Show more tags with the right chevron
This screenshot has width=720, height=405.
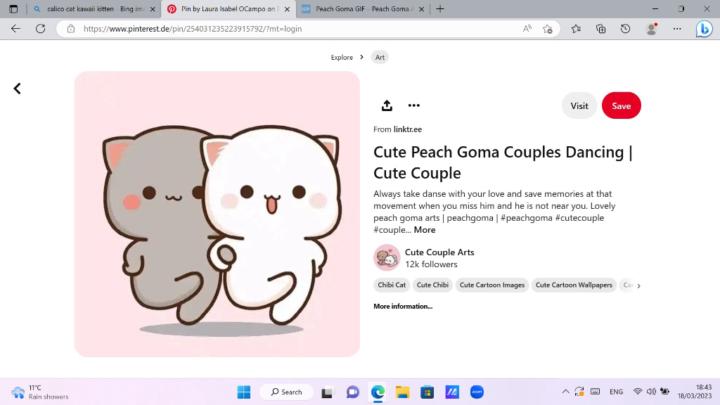[638, 286]
